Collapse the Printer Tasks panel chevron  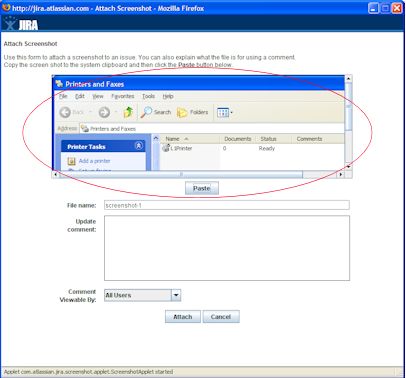click(x=139, y=146)
